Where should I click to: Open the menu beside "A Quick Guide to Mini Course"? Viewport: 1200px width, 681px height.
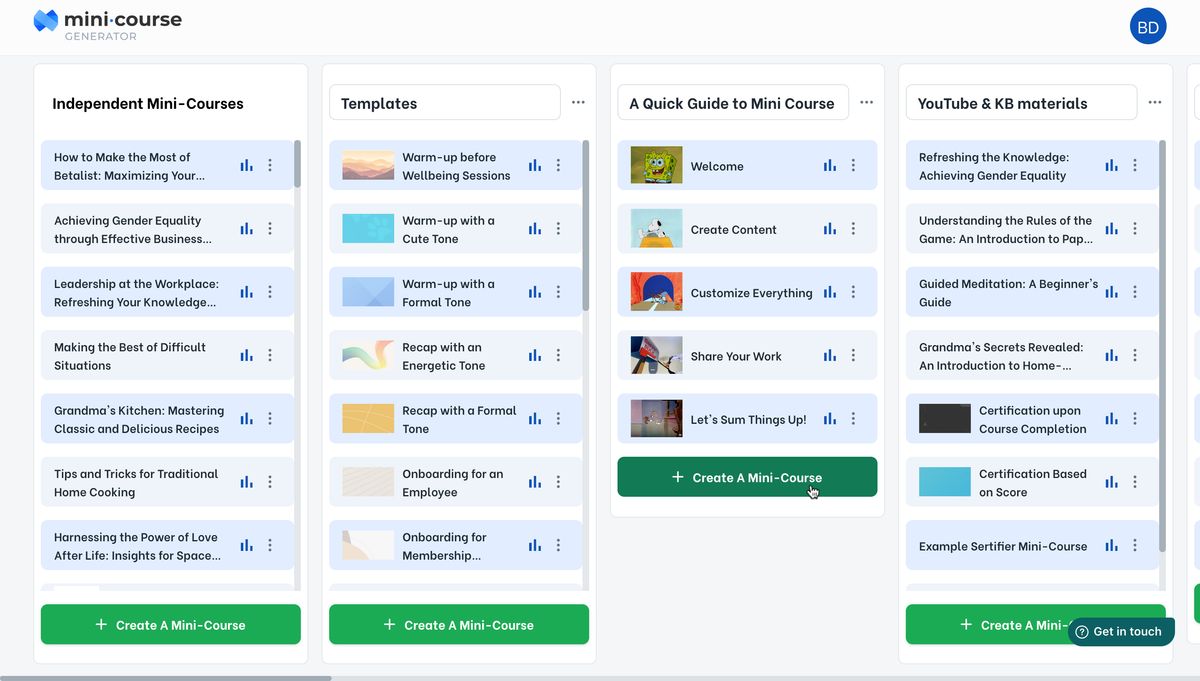[866, 102]
